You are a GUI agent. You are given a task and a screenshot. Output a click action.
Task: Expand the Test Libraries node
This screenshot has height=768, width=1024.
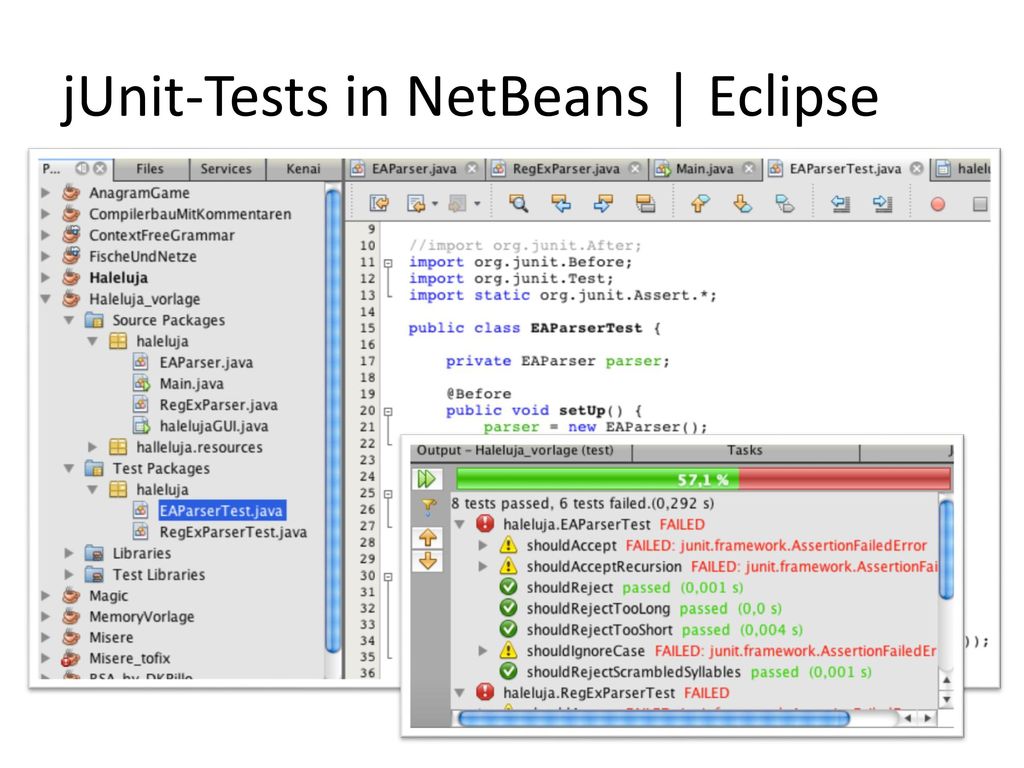69,575
